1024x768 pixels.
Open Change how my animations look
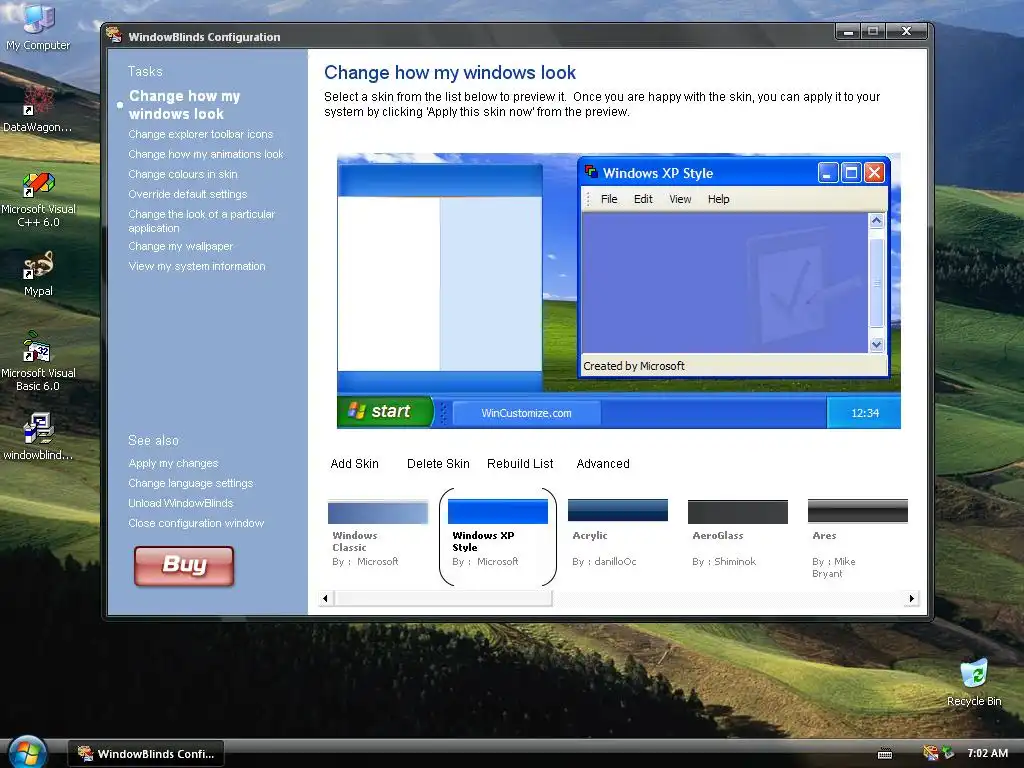[x=206, y=154]
